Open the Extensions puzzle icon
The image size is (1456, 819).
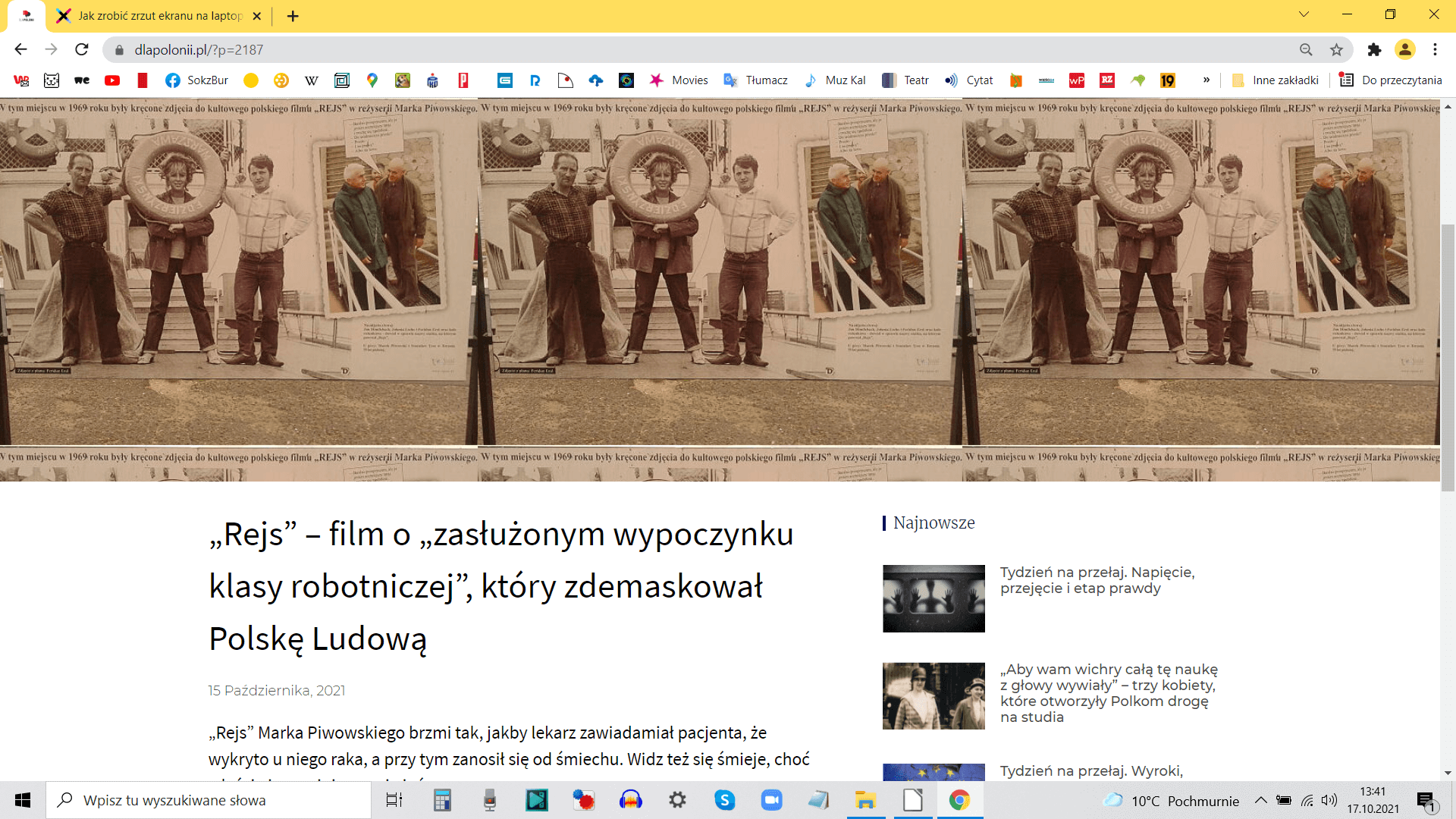[1374, 49]
